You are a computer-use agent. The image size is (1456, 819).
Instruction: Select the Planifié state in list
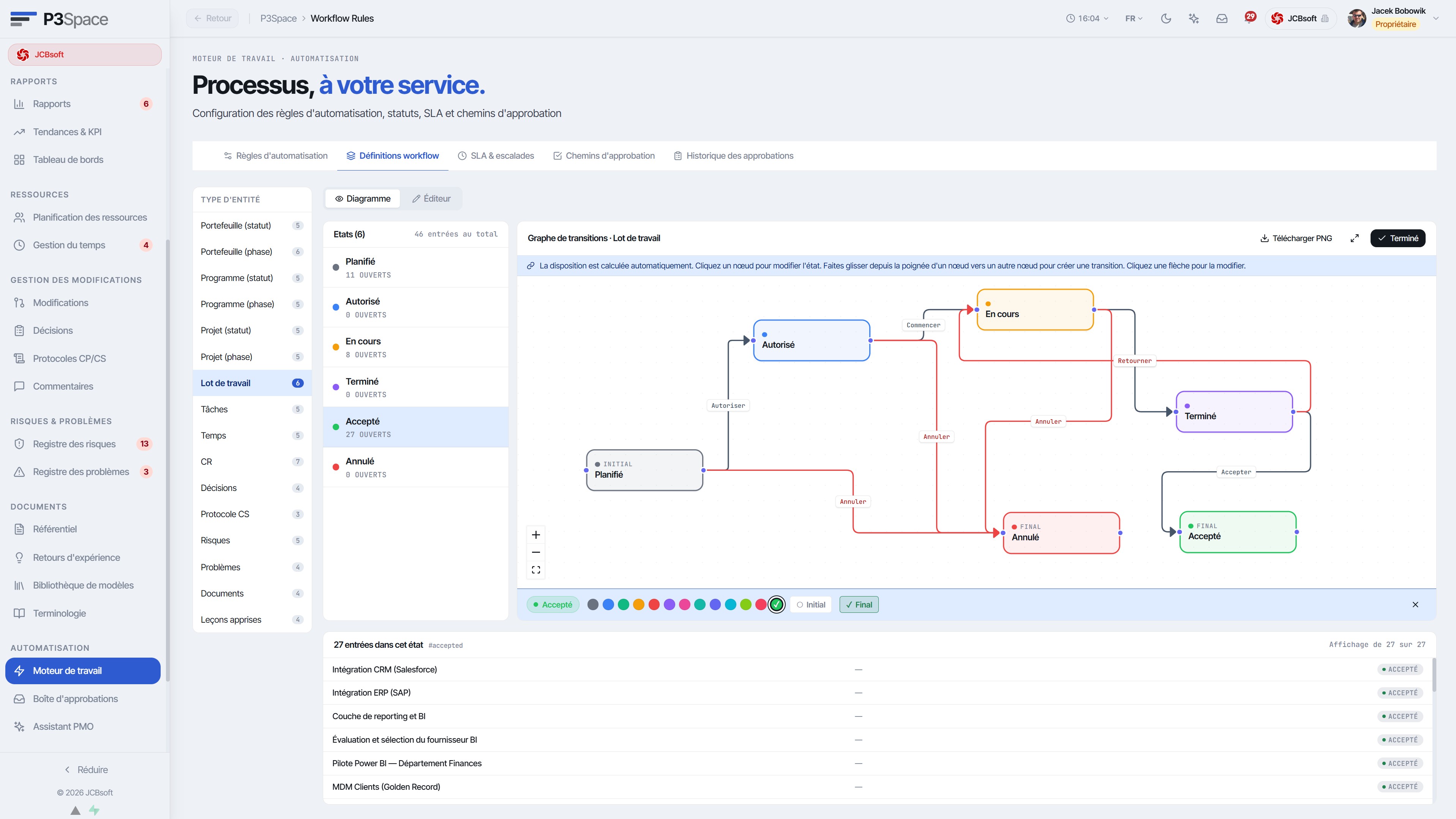(x=415, y=267)
